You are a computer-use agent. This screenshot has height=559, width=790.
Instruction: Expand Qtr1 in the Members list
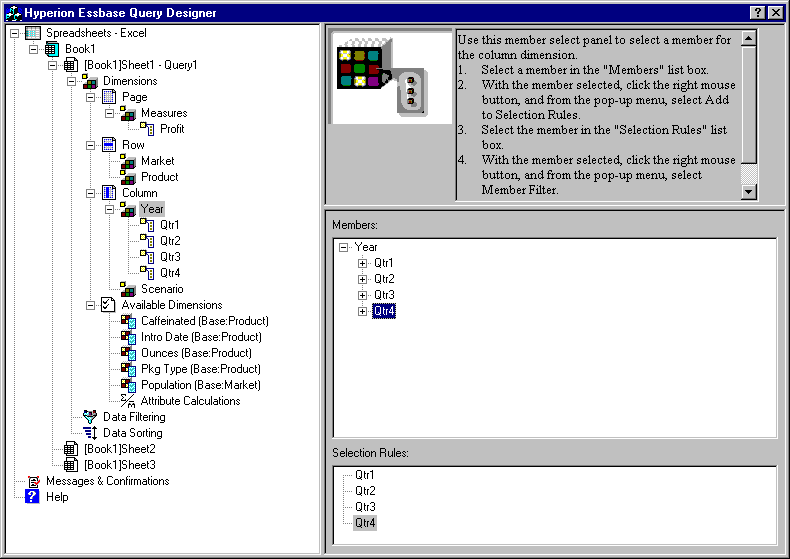pyautogui.click(x=362, y=263)
